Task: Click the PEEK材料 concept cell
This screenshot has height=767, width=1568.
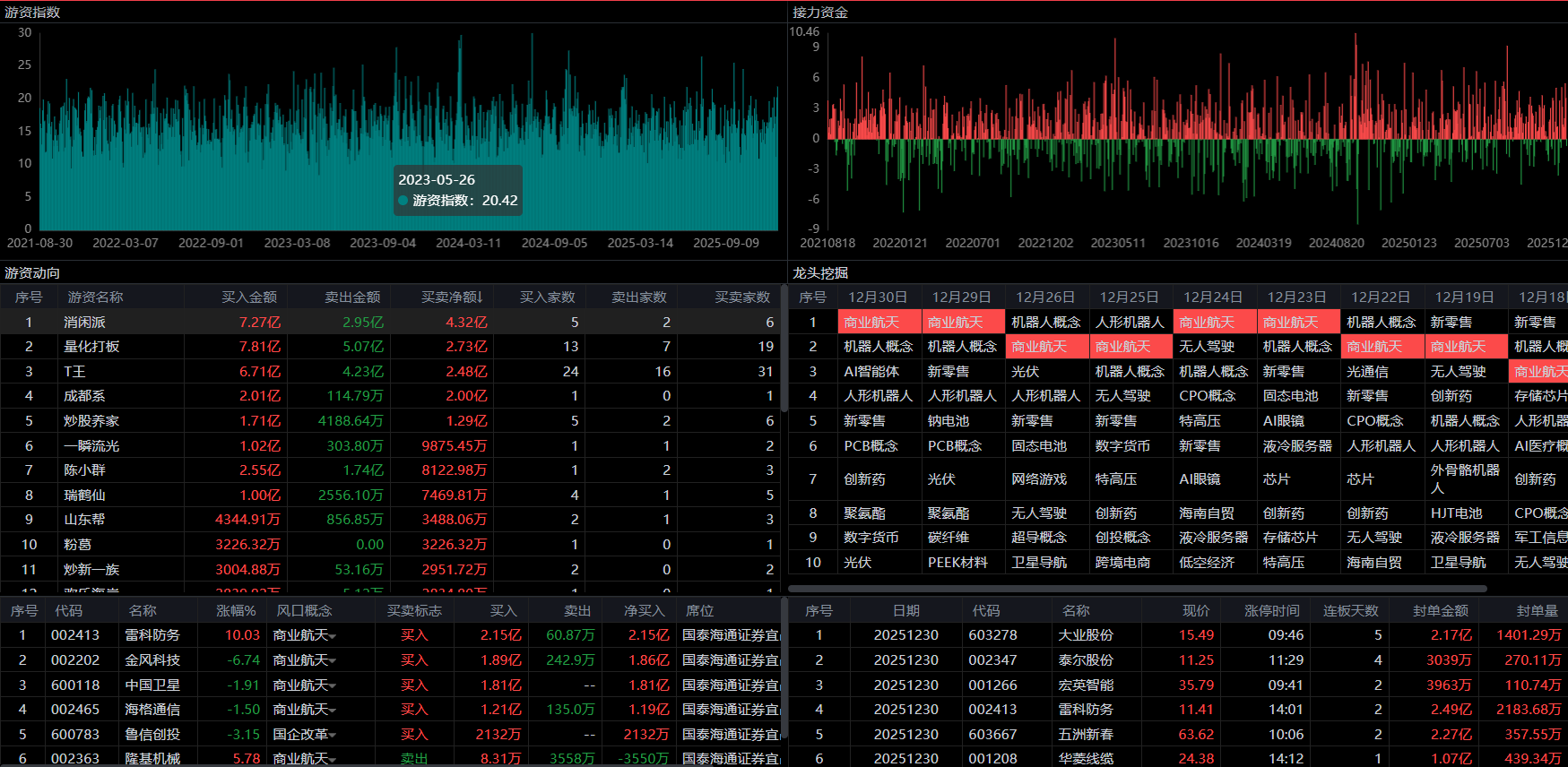Action: (x=957, y=562)
